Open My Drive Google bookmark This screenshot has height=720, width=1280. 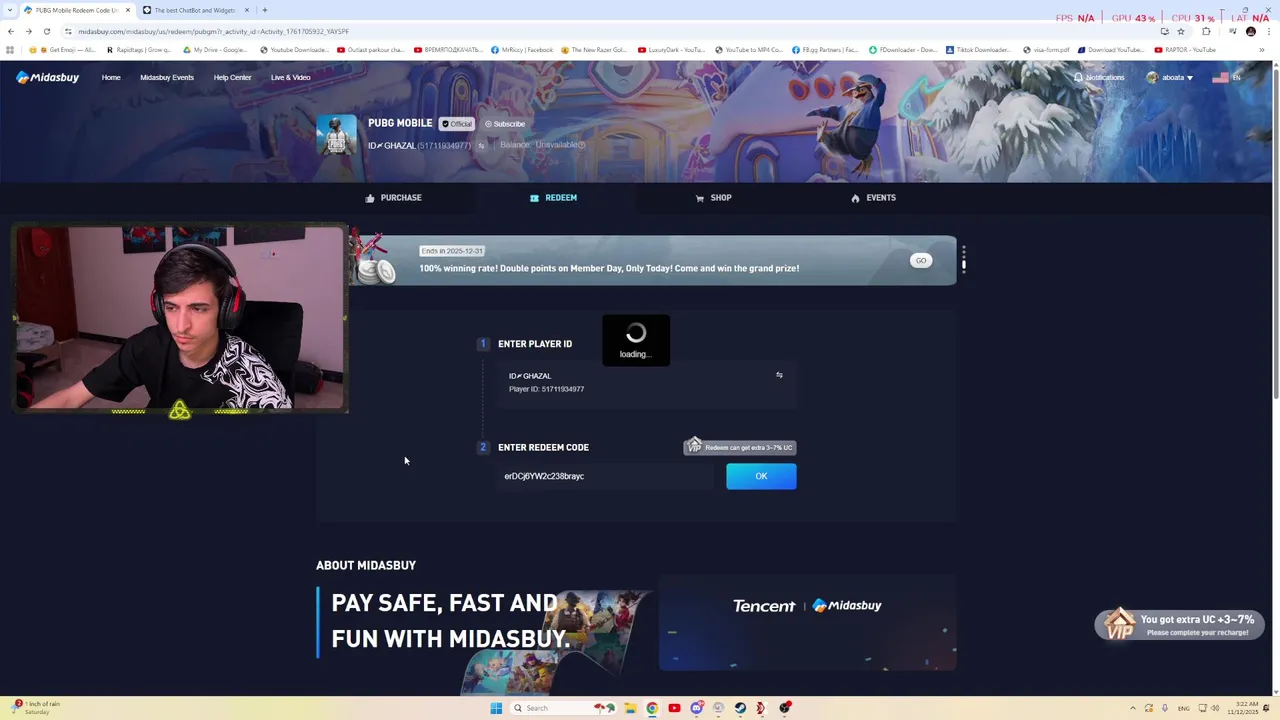click(x=215, y=49)
